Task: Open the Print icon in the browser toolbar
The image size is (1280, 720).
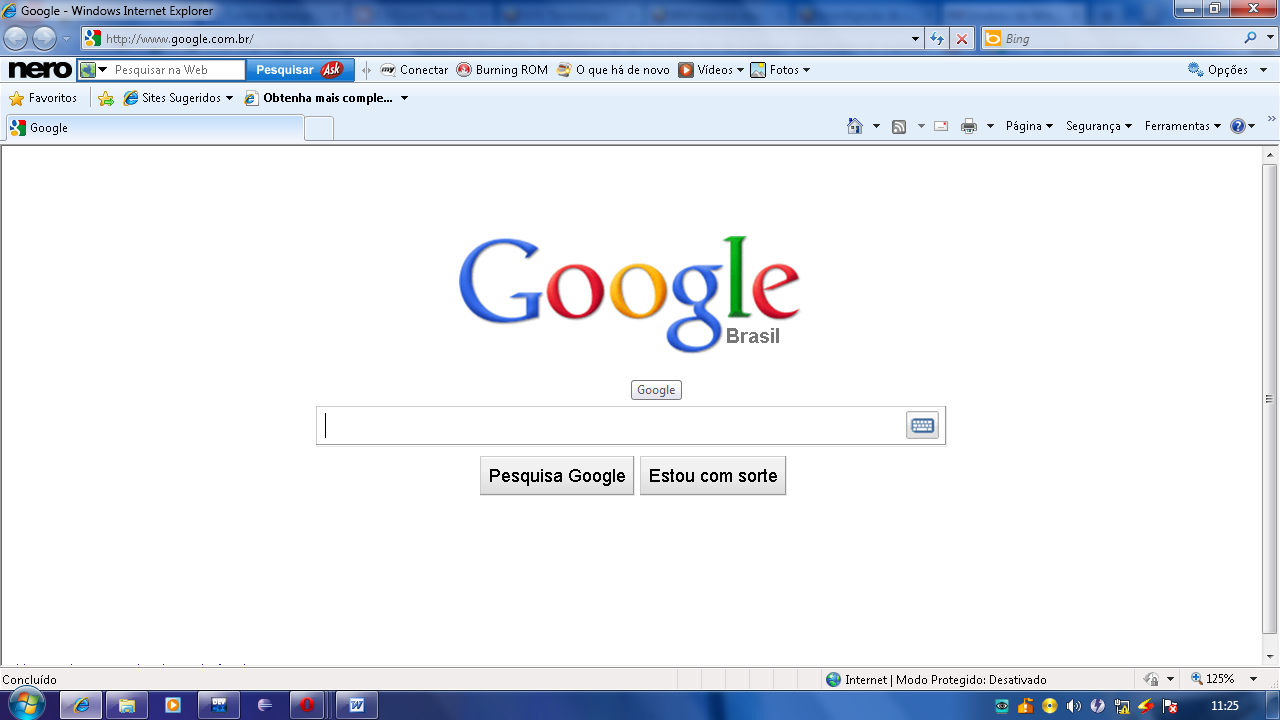Action: click(x=969, y=126)
